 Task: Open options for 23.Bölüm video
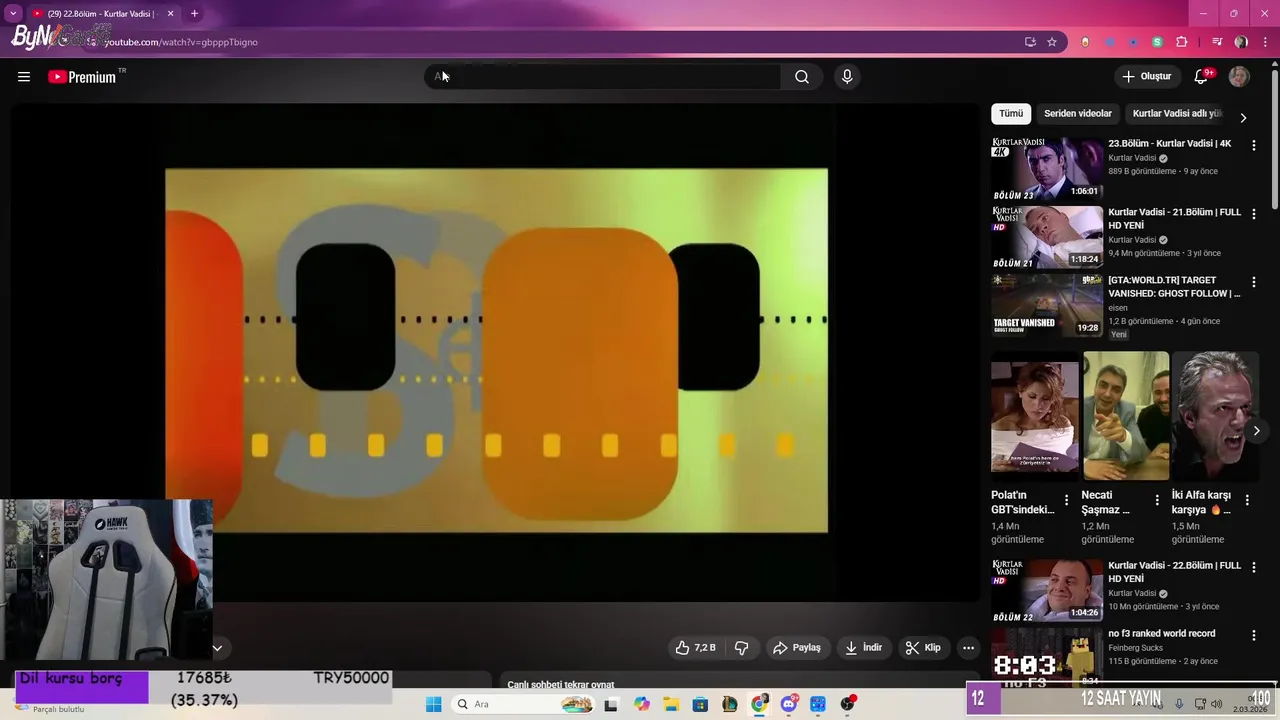(1254, 145)
